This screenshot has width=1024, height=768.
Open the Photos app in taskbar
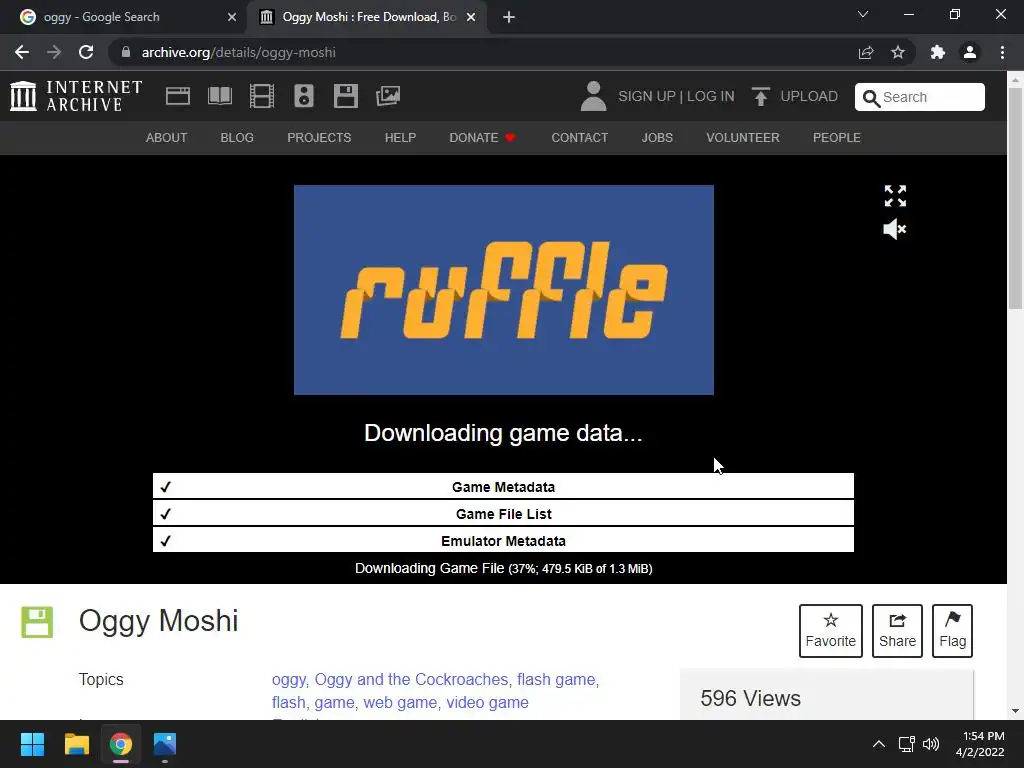coord(165,744)
